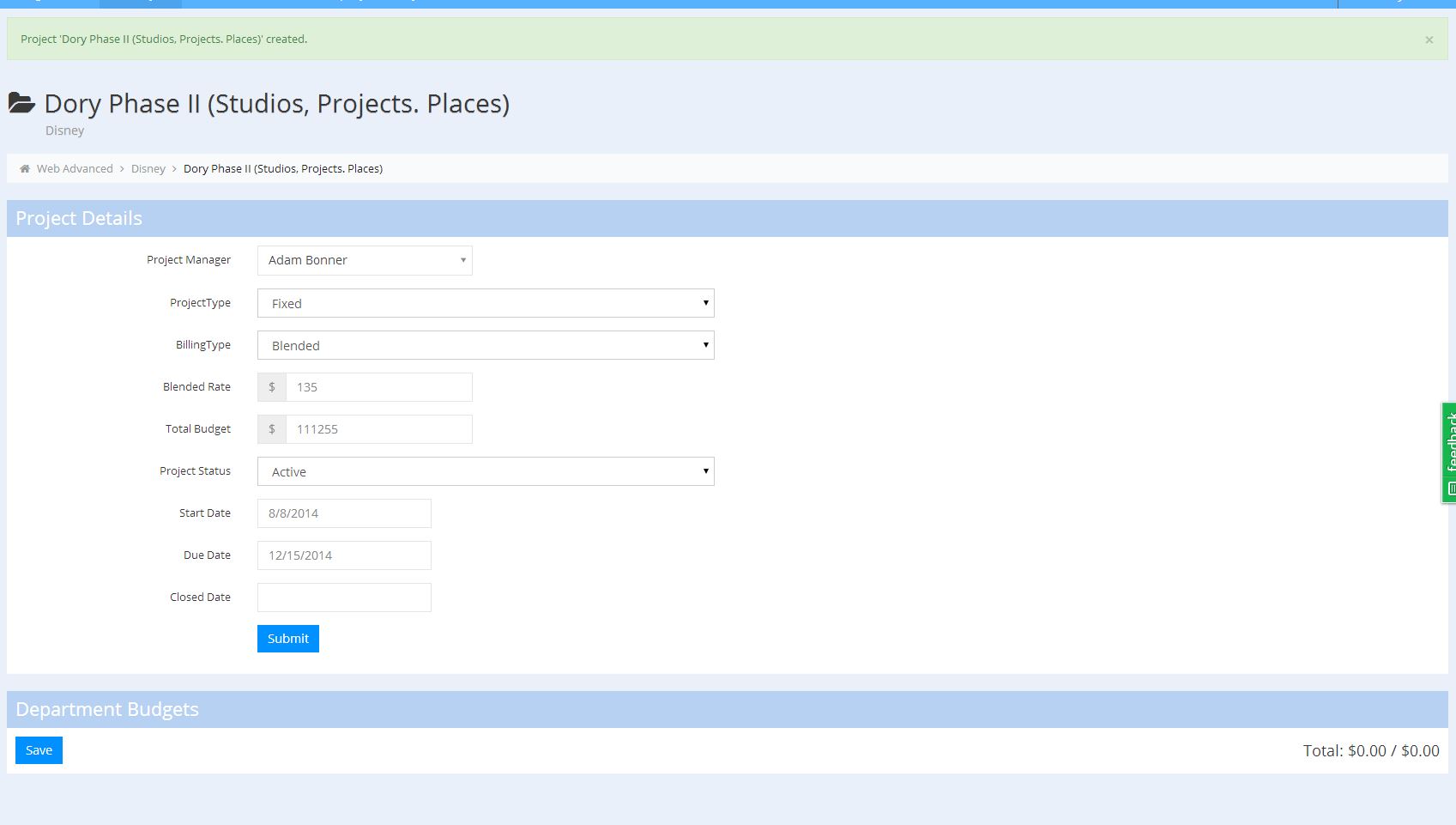Screen dimensions: 1456x825
Task: Open the BillingType dropdown
Action: point(486,345)
